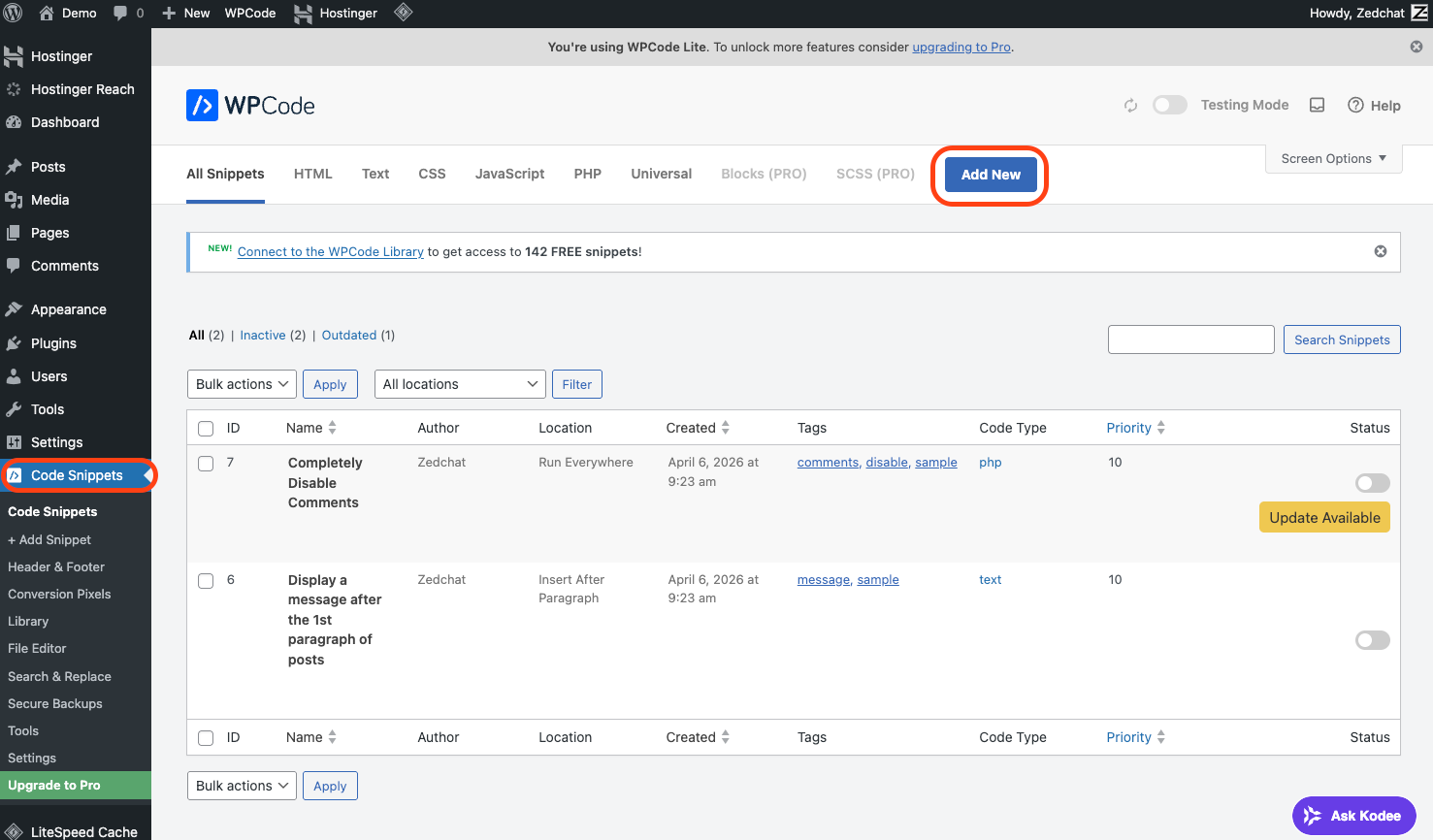Expand the Screen Options panel
Viewport: 1433px width, 840px height.
1333,158
